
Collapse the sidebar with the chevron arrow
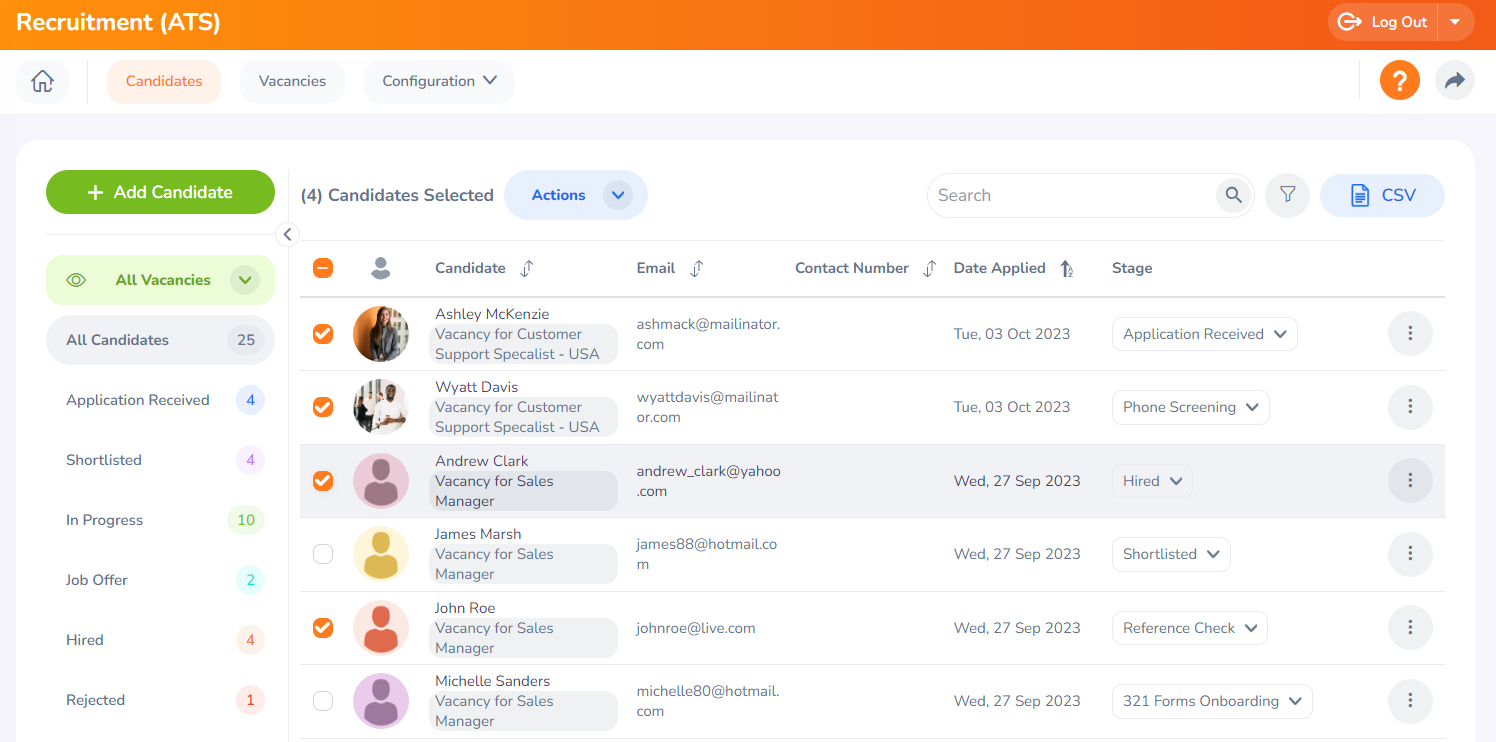(x=287, y=234)
